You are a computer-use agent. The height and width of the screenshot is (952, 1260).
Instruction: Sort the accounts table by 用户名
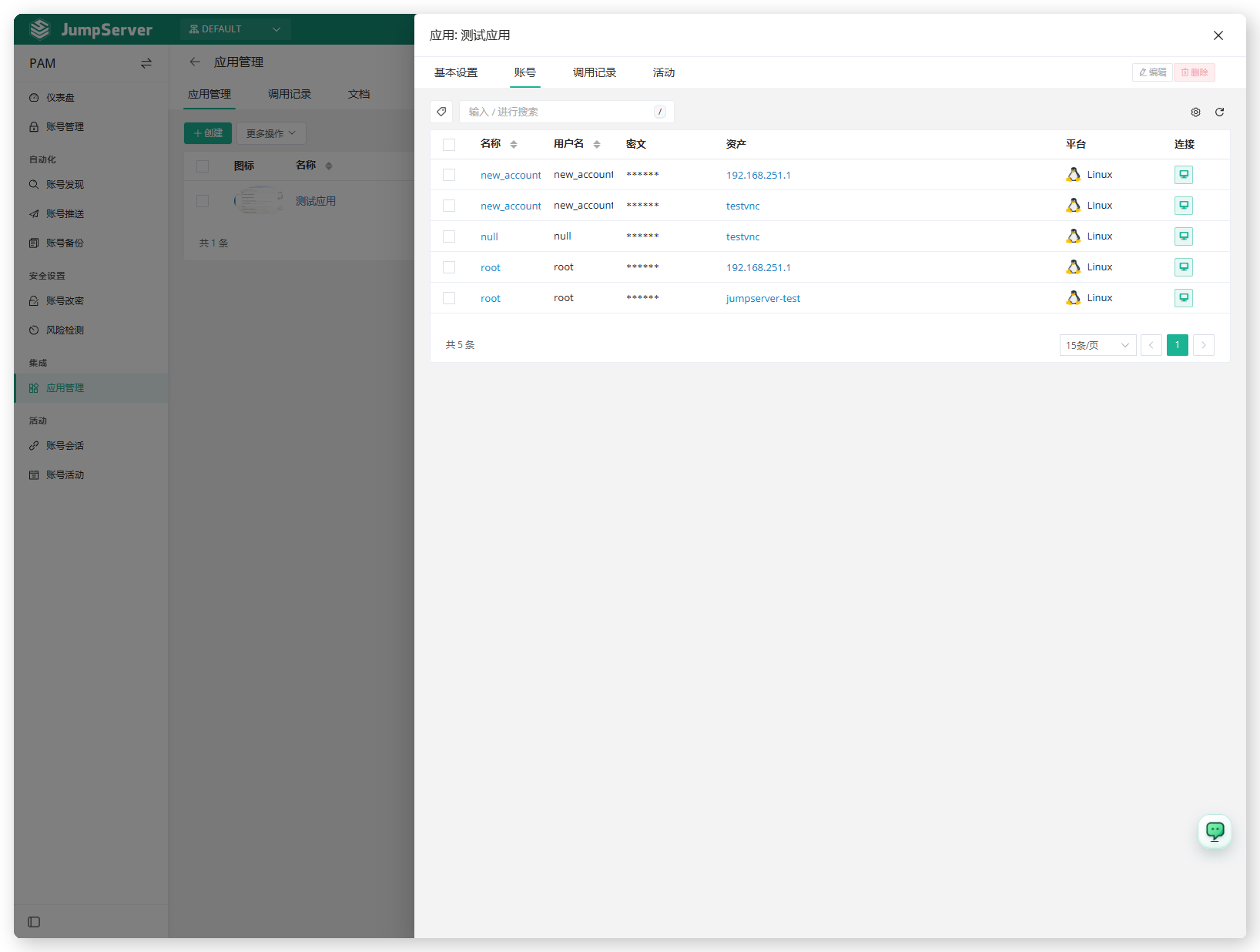click(597, 144)
